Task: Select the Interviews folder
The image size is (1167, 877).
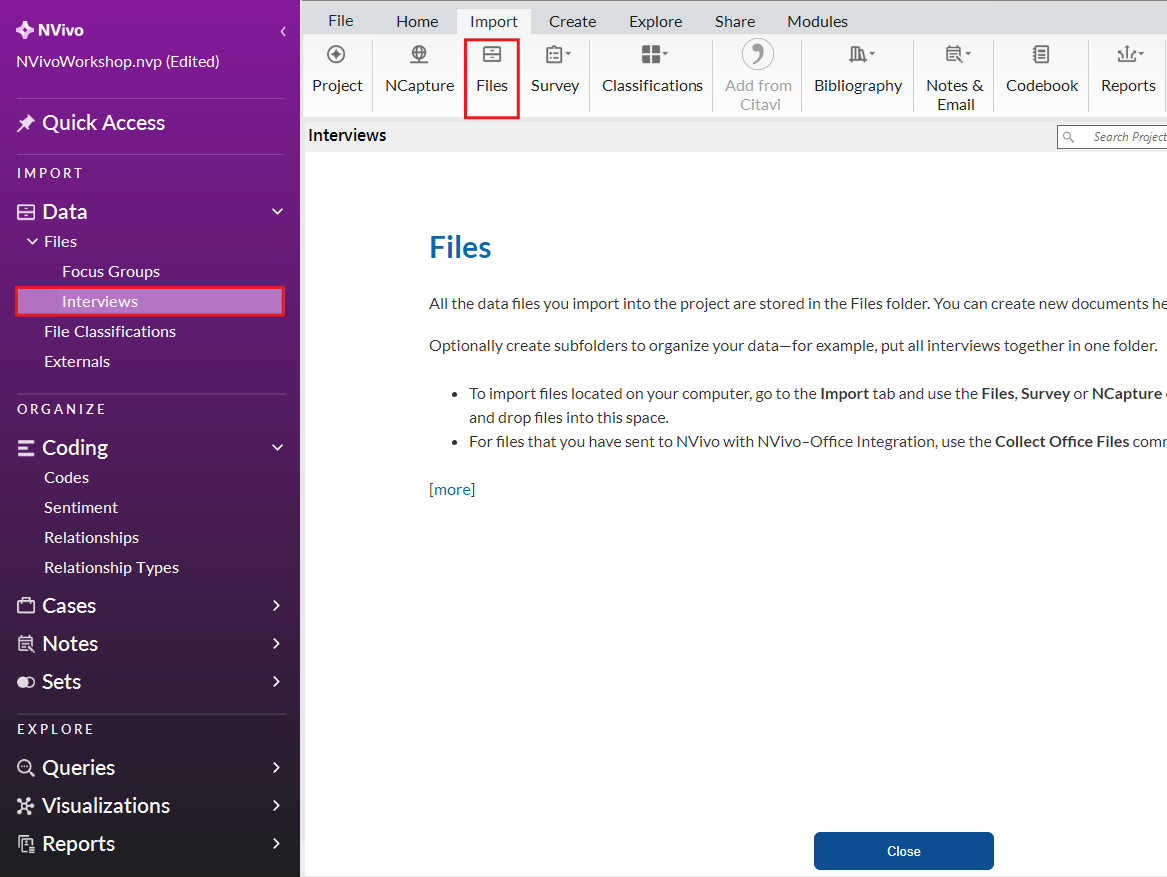Action: click(150, 302)
